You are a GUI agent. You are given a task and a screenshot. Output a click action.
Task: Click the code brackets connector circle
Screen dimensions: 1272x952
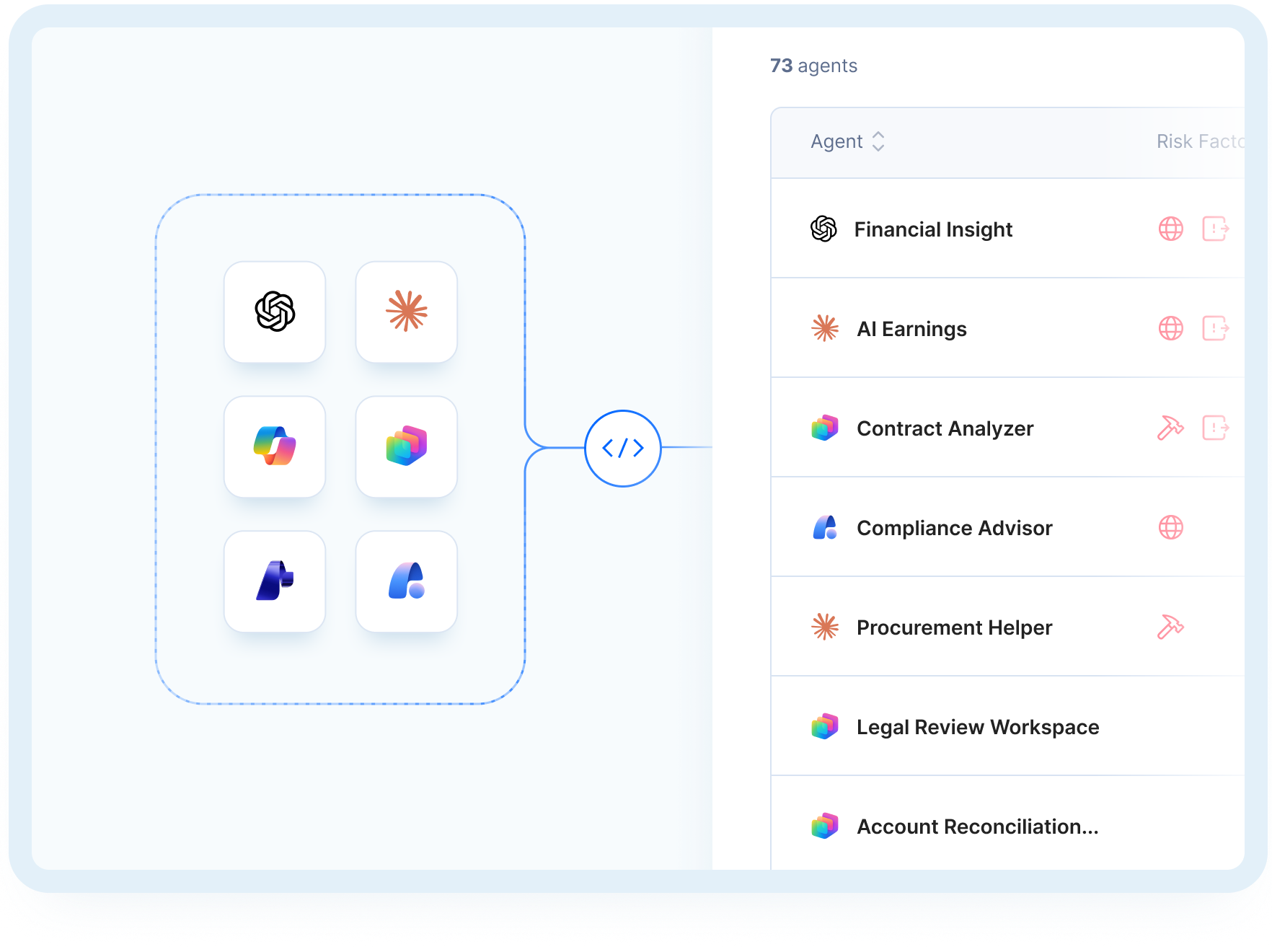tap(623, 448)
